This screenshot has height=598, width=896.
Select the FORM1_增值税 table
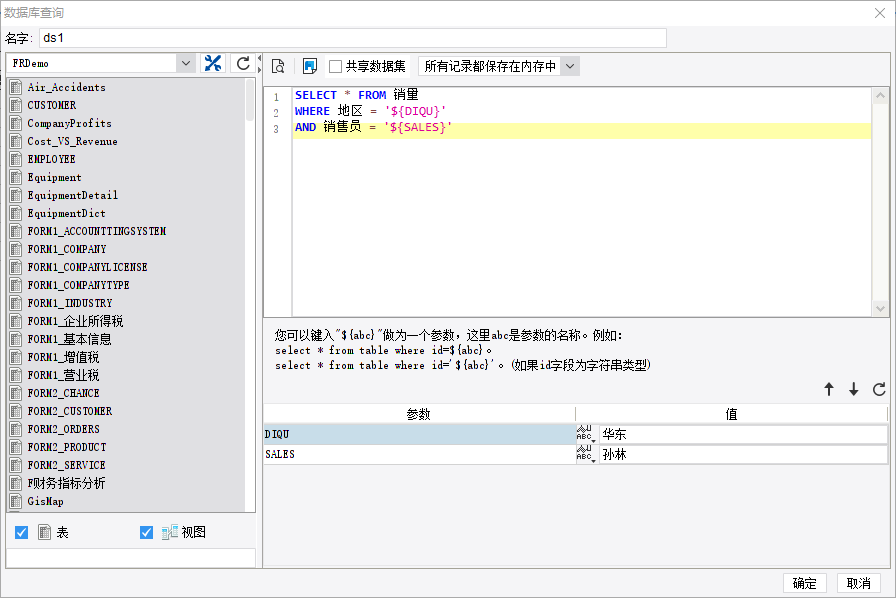pyautogui.click(x=63, y=357)
